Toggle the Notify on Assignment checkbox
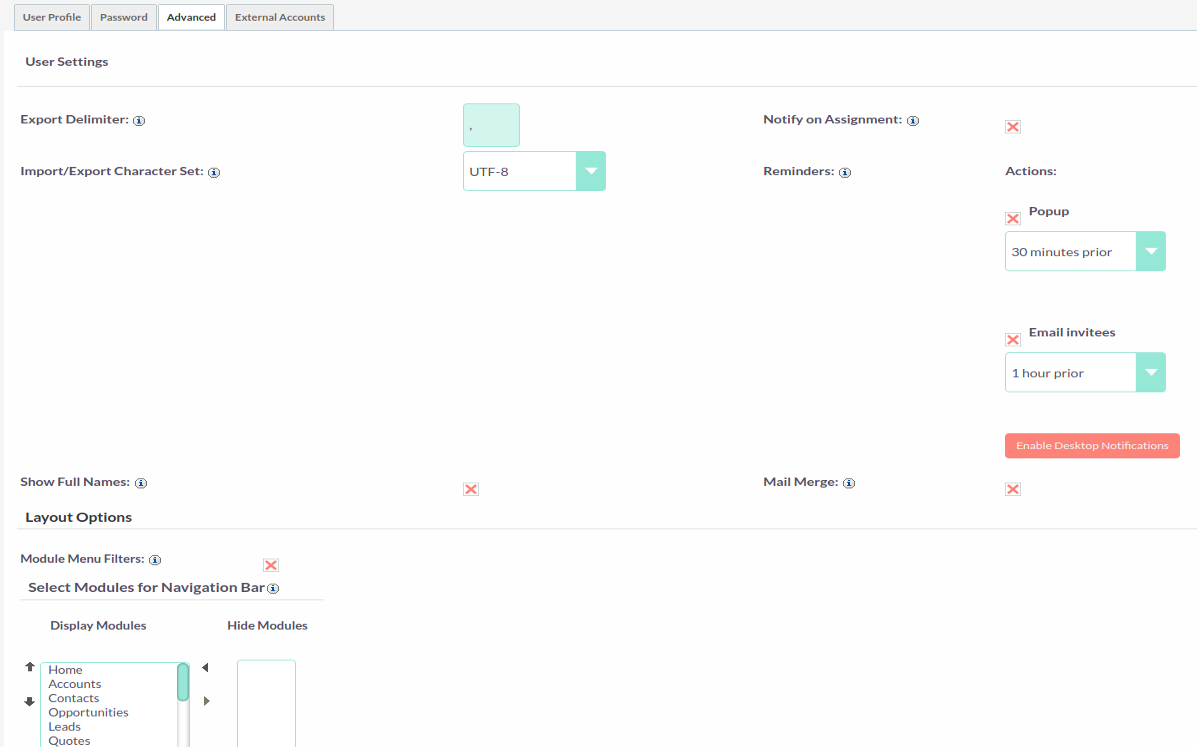 (1013, 127)
